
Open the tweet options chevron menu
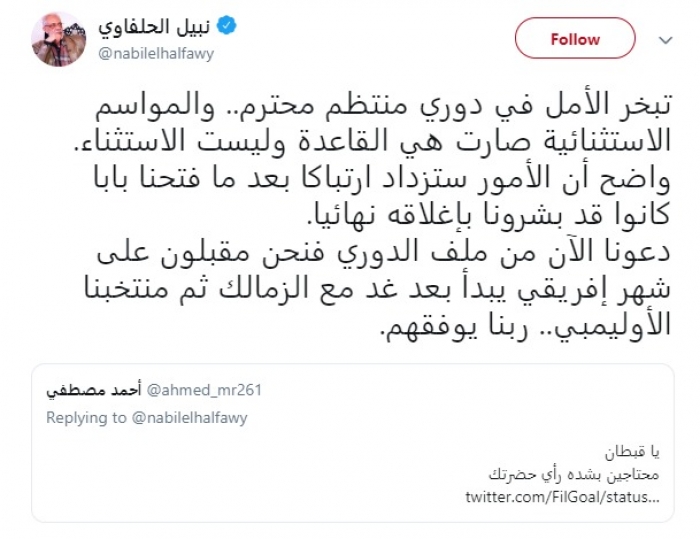667,40
